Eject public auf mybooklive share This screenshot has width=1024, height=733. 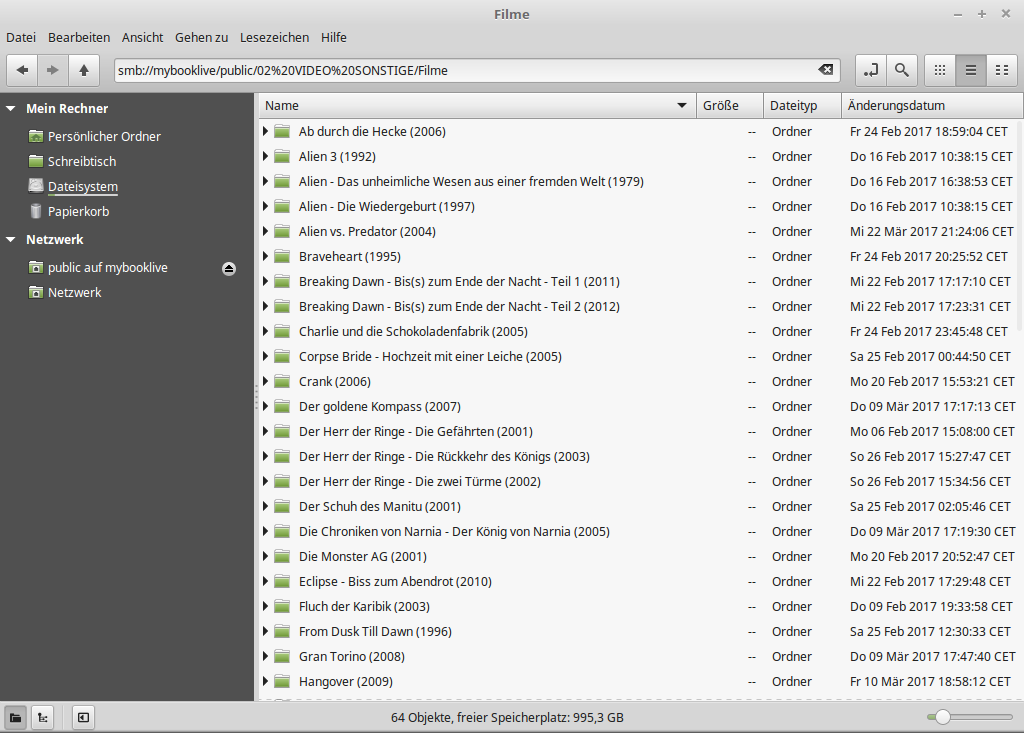click(x=229, y=268)
